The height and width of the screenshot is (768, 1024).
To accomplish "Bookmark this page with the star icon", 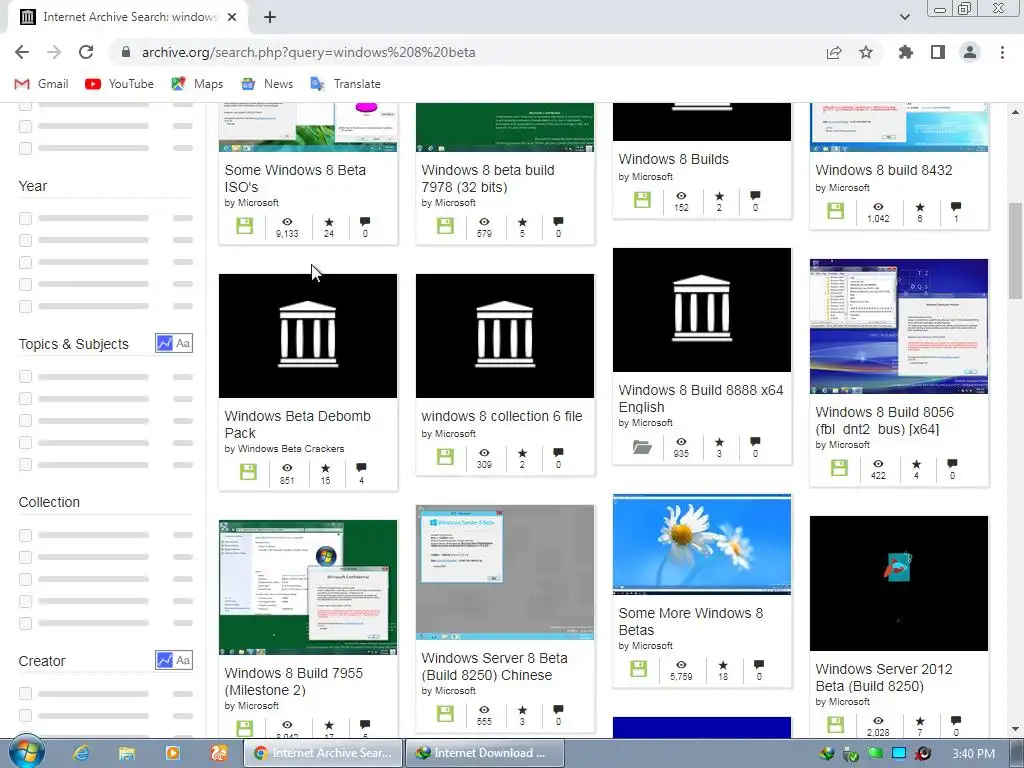I will point(866,52).
